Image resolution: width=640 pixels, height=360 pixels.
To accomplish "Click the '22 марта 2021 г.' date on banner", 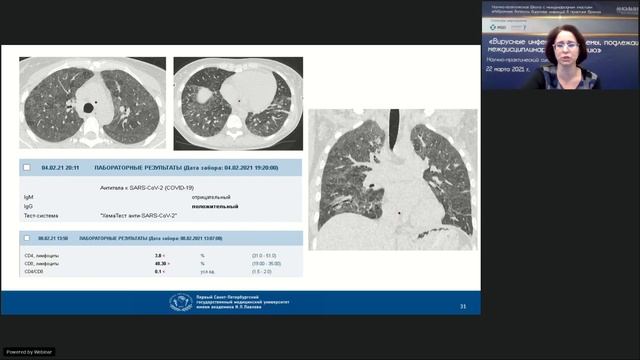I will pyautogui.click(x=508, y=69).
